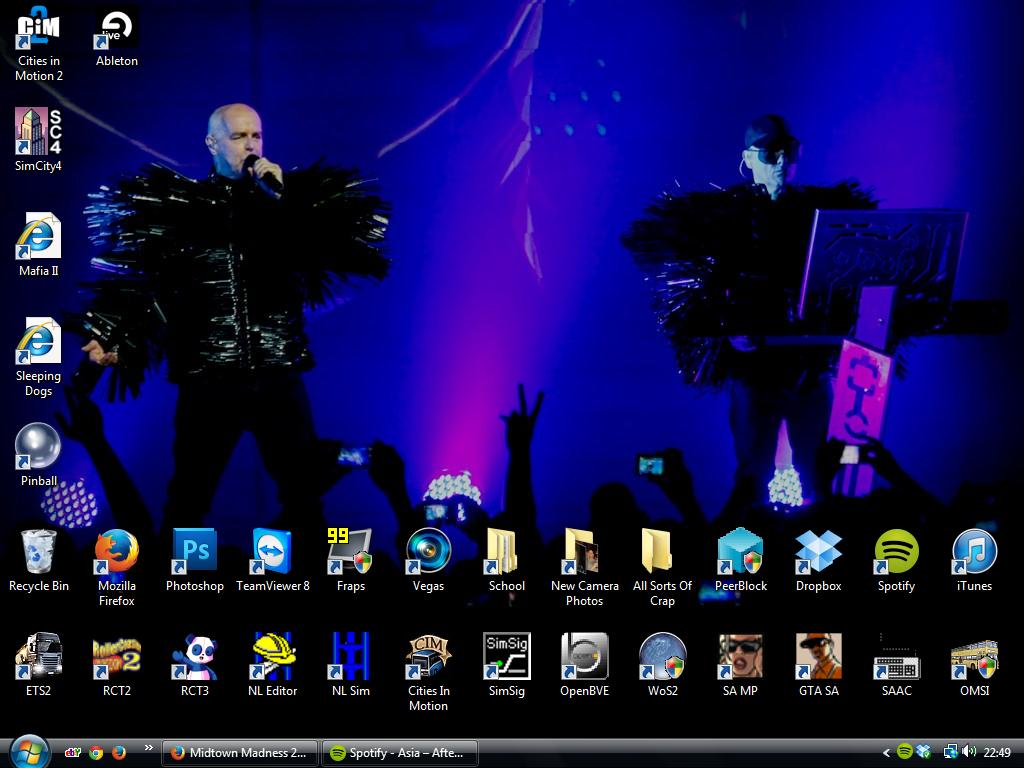The image size is (1024, 768).
Task: Launch the Ableton Live desktop icon
Action: (x=117, y=28)
